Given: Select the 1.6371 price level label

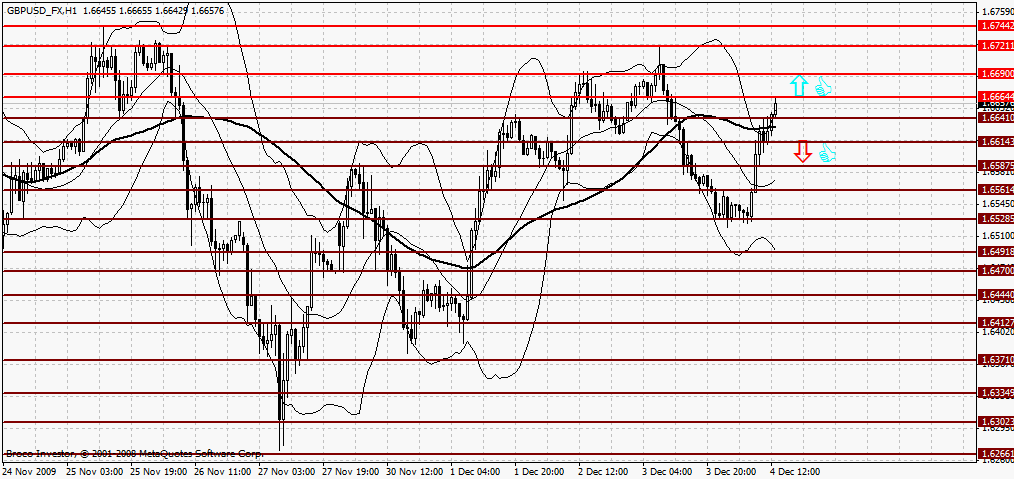Looking at the screenshot, I should tap(995, 359).
